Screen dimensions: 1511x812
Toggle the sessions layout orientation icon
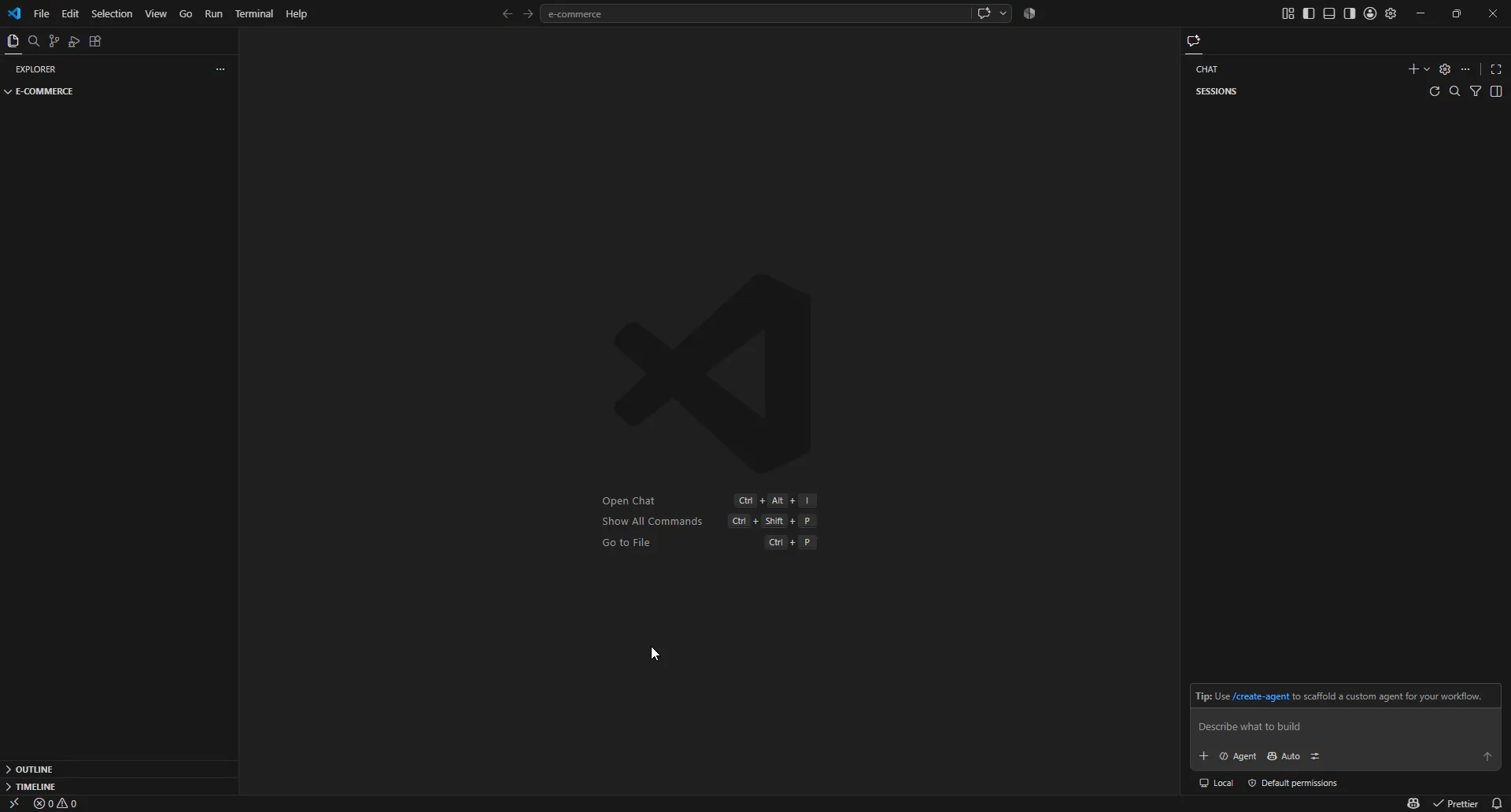(x=1496, y=91)
